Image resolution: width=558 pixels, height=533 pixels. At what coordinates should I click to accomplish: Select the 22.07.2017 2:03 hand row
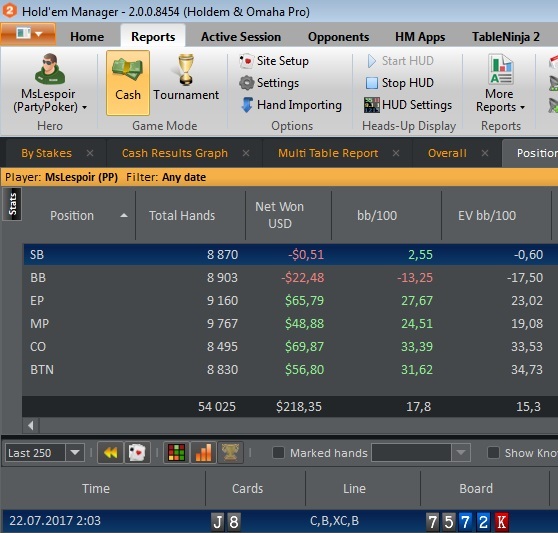280,521
